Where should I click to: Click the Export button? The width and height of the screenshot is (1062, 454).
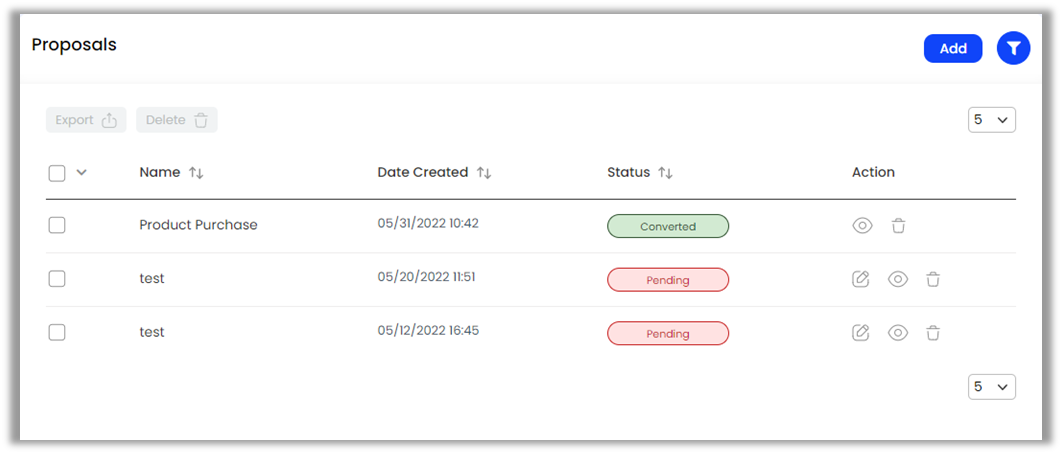click(x=86, y=120)
